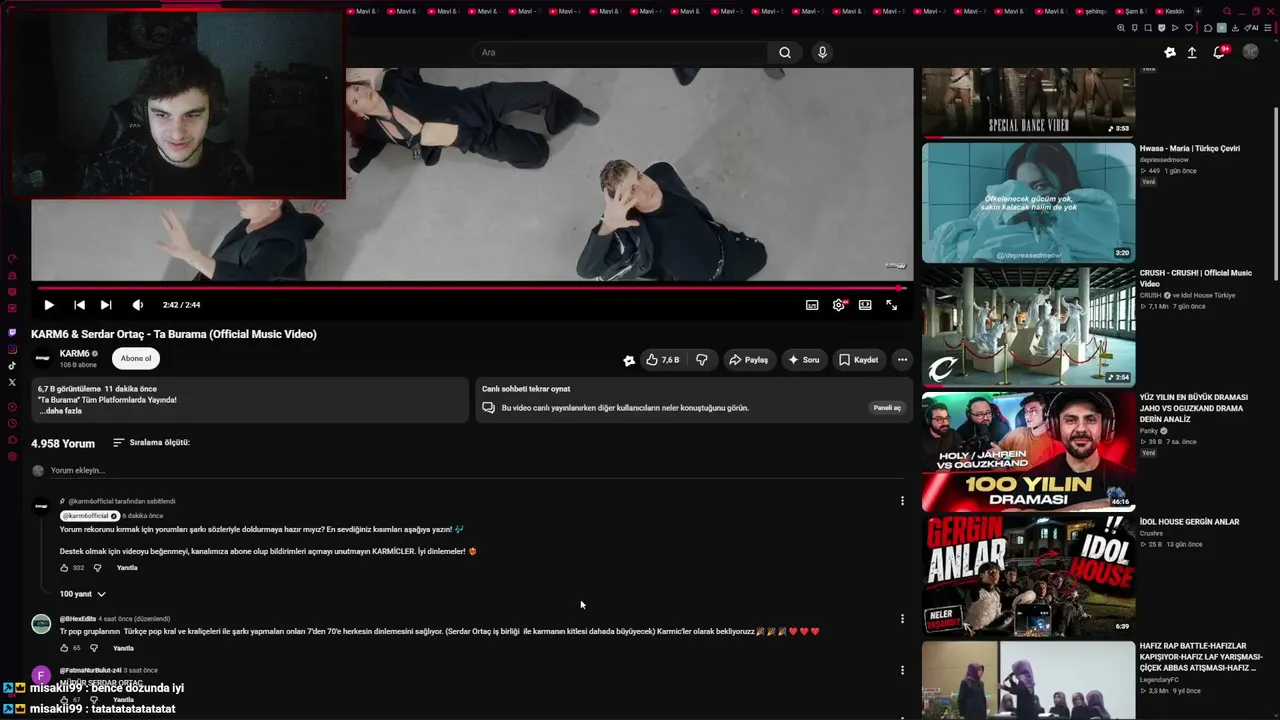The height and width of the screenshot is (720, 1280).
Task: Like the video with thumbs up
Action: click(x=662, y=360)
